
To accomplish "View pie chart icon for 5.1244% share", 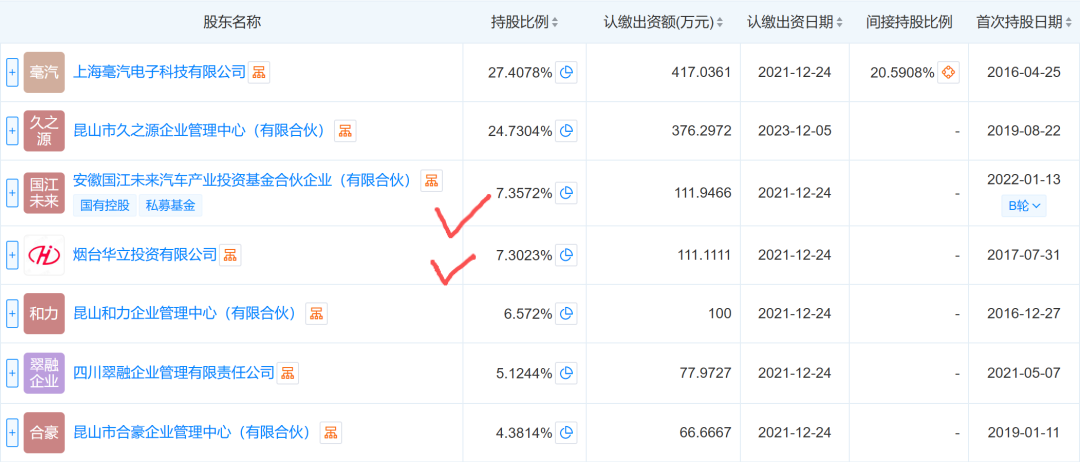I will (565, 373).
